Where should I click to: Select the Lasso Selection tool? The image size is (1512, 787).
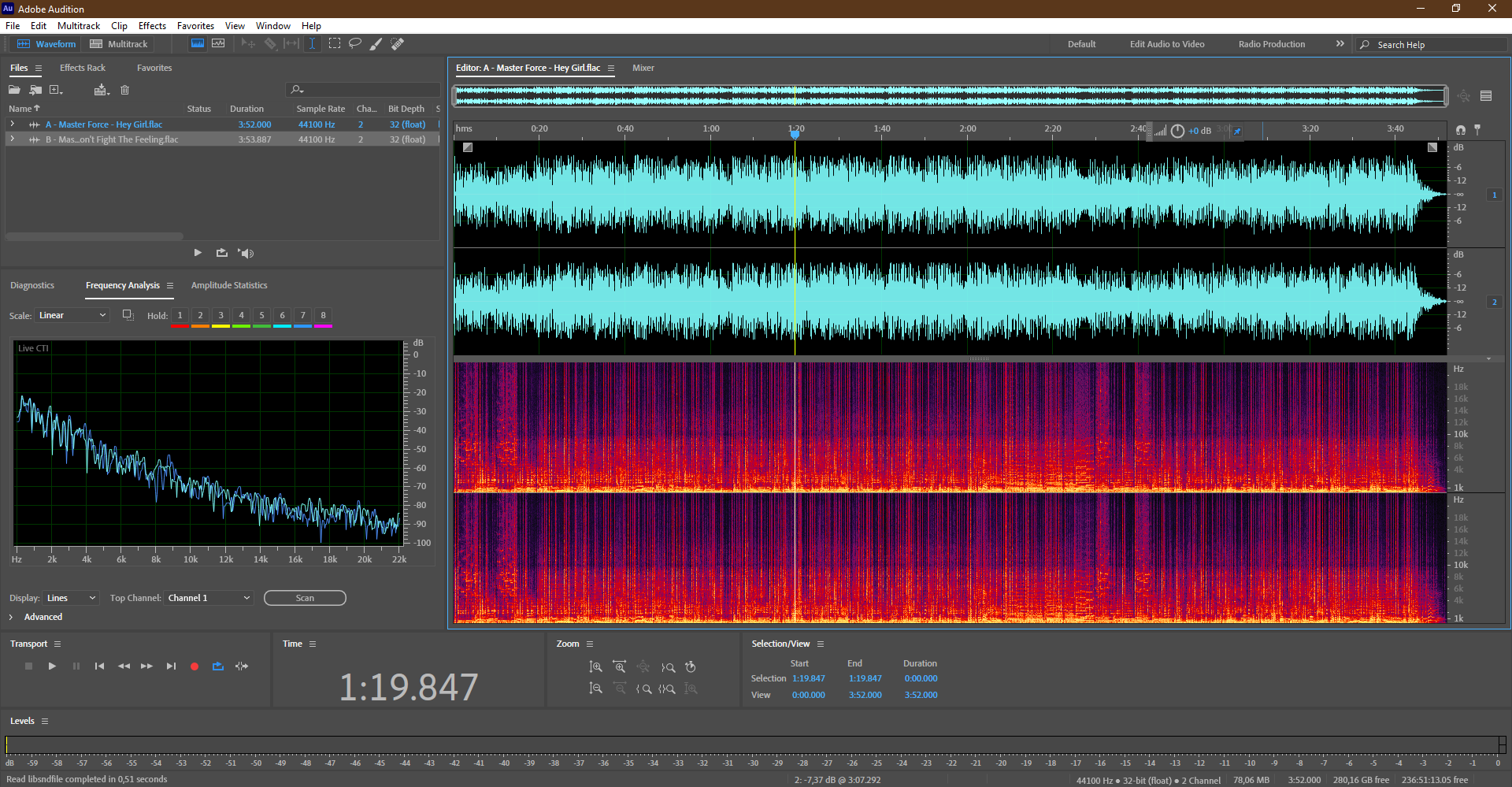[355, 44]
